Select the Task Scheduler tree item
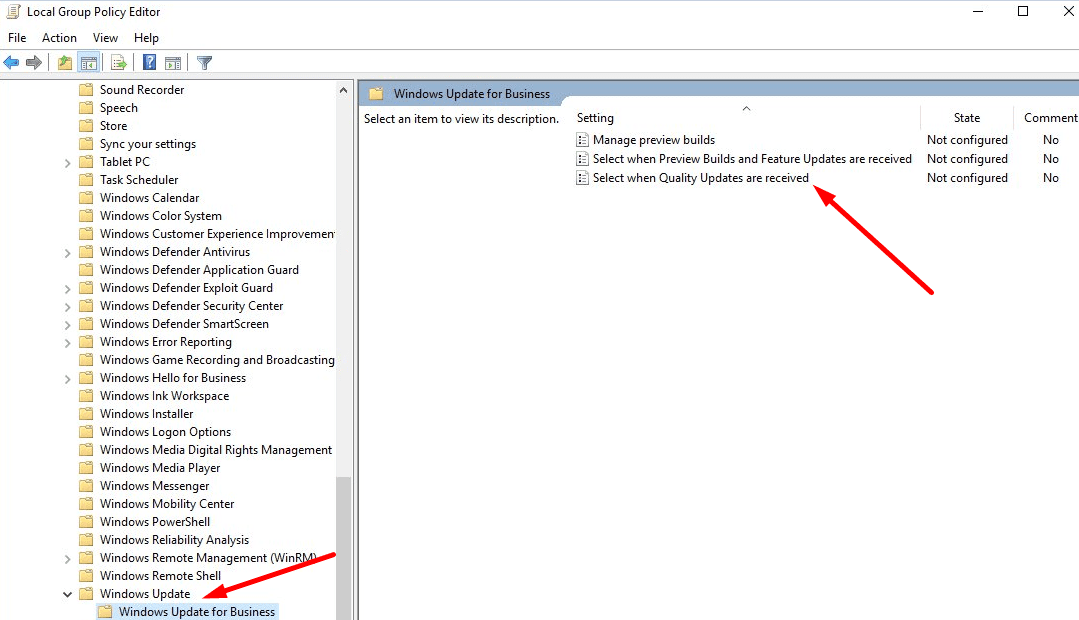The image size is (1079, 620). (138, 180)
